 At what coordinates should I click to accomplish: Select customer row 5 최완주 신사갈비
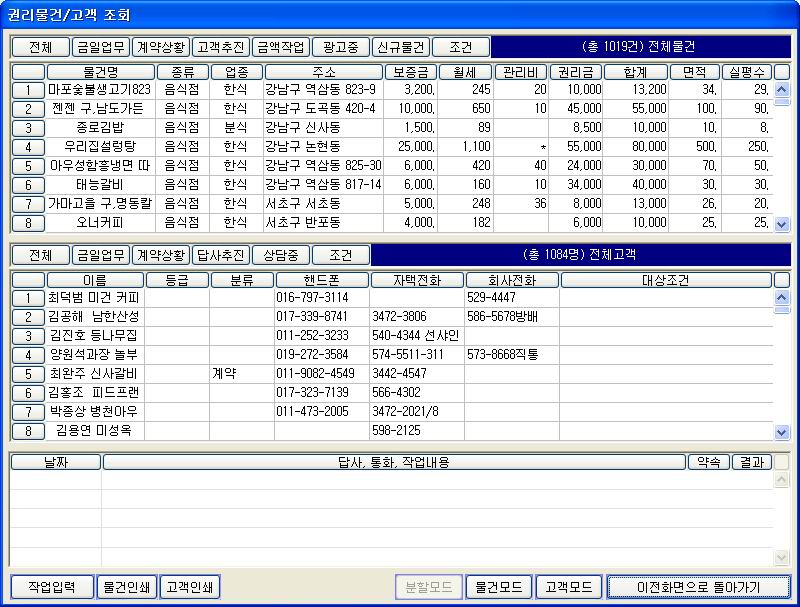[x=28, y=374]
